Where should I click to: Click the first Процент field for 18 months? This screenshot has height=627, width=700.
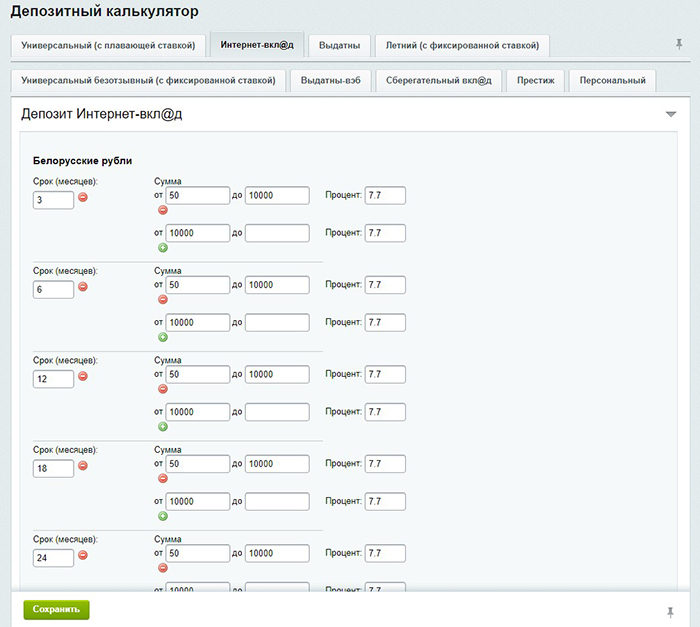(x=385, y=464)
